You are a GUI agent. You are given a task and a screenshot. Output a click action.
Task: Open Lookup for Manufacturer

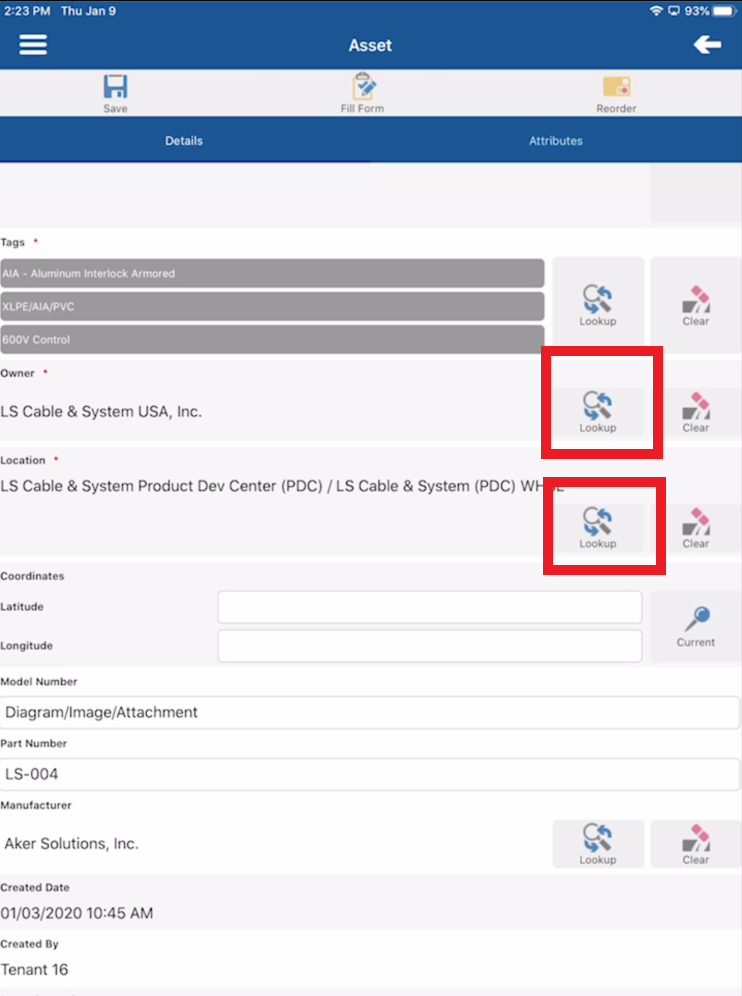598,844
